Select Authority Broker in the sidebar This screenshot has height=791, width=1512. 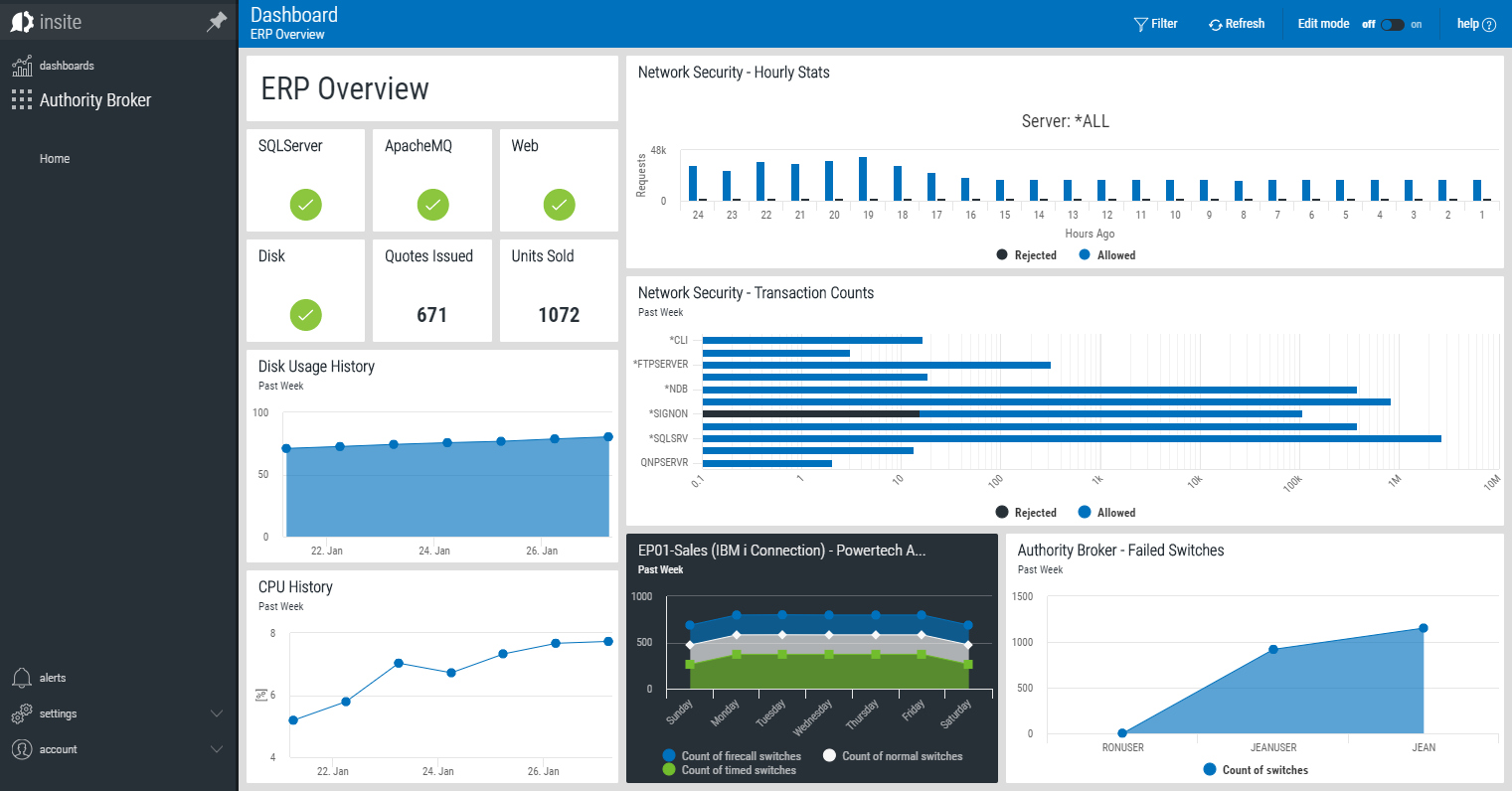point(95,100)
